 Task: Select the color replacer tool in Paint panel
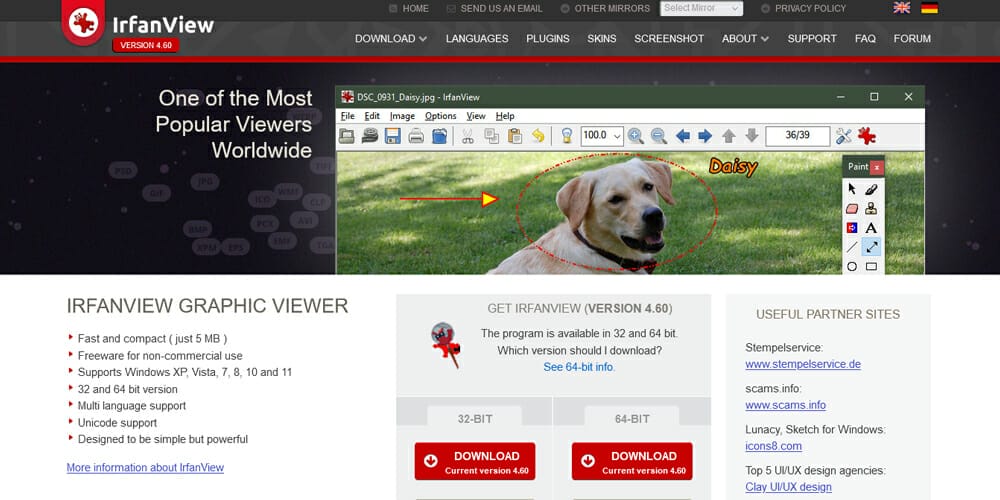pyautogui.click(x=852, y=228)
